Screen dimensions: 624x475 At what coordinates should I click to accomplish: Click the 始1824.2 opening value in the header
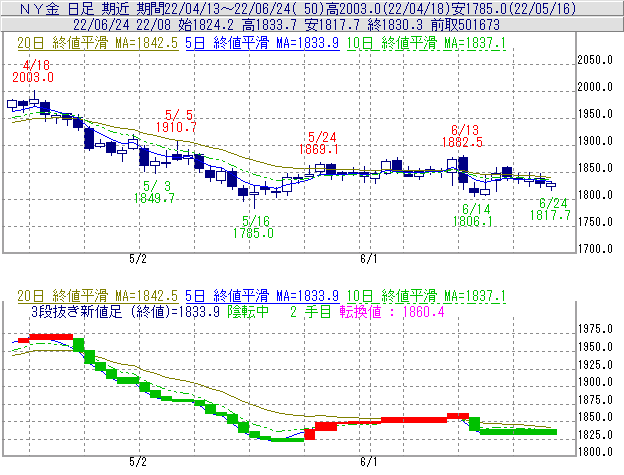(206, 25)
